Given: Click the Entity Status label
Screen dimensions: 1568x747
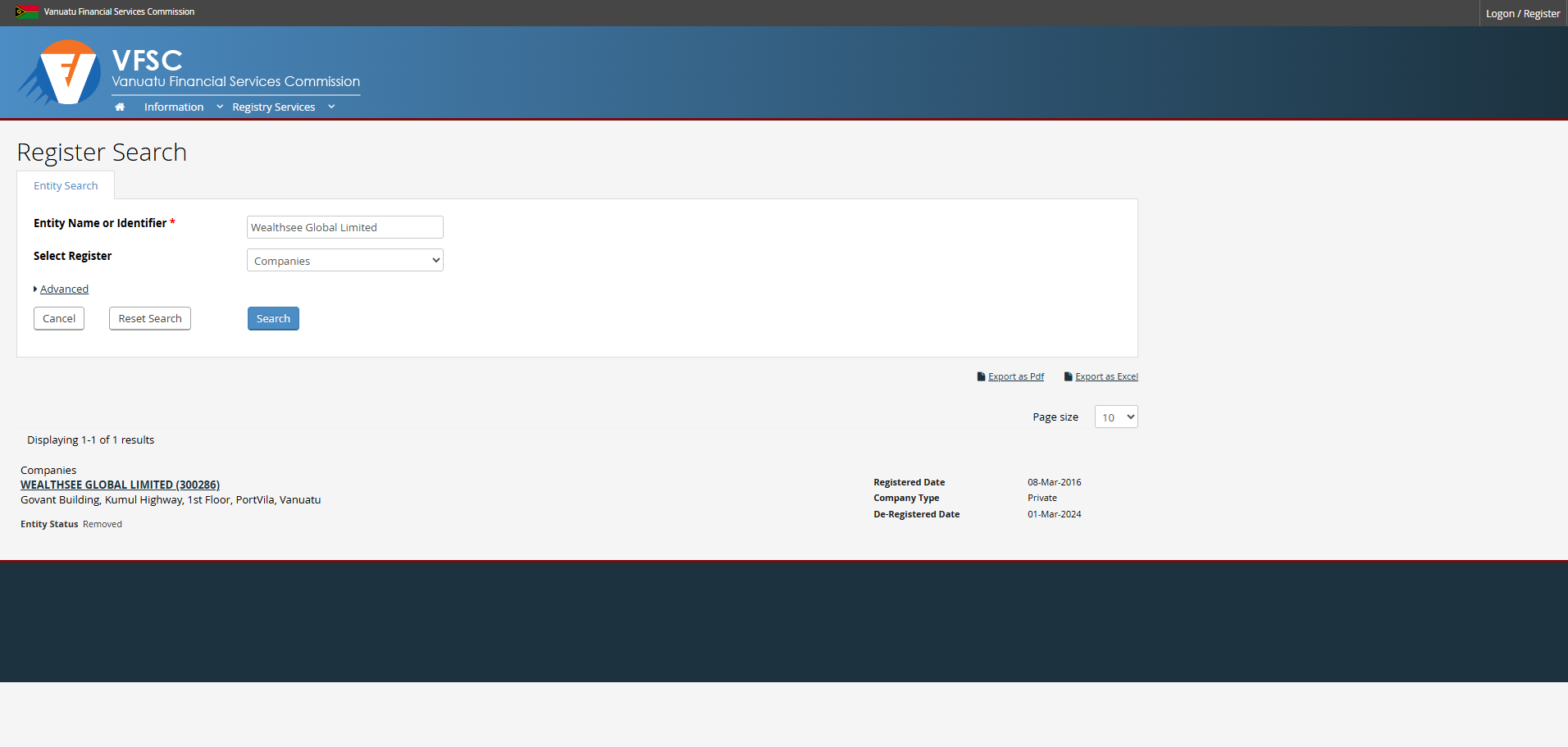Looking at the screenshot, I should coord(49,524).
